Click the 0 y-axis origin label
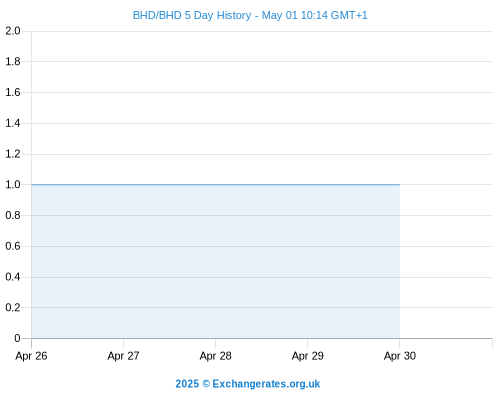 point(17,338)
